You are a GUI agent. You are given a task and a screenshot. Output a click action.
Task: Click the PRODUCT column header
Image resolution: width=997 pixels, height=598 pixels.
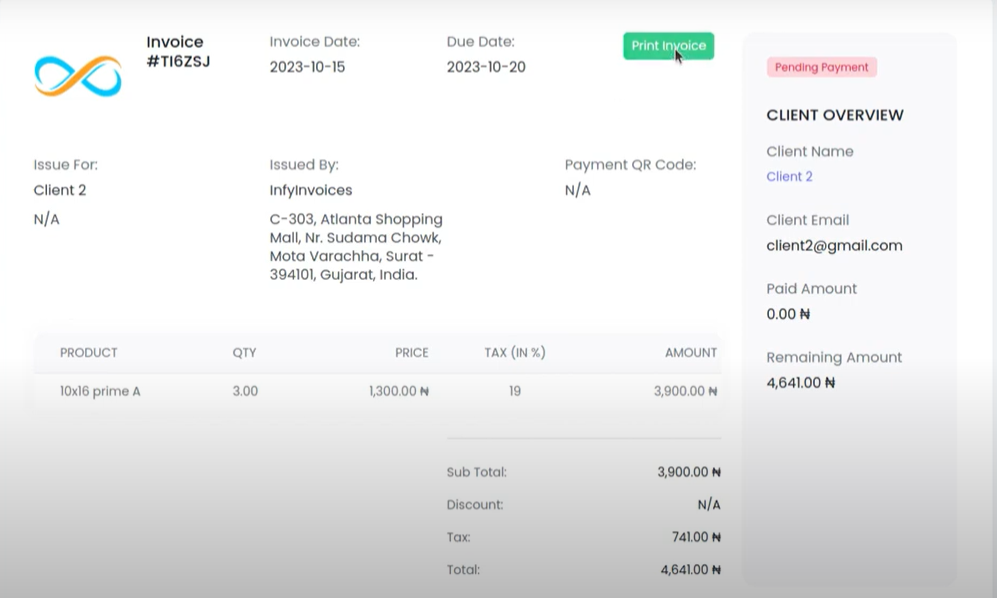click(89, 353)
